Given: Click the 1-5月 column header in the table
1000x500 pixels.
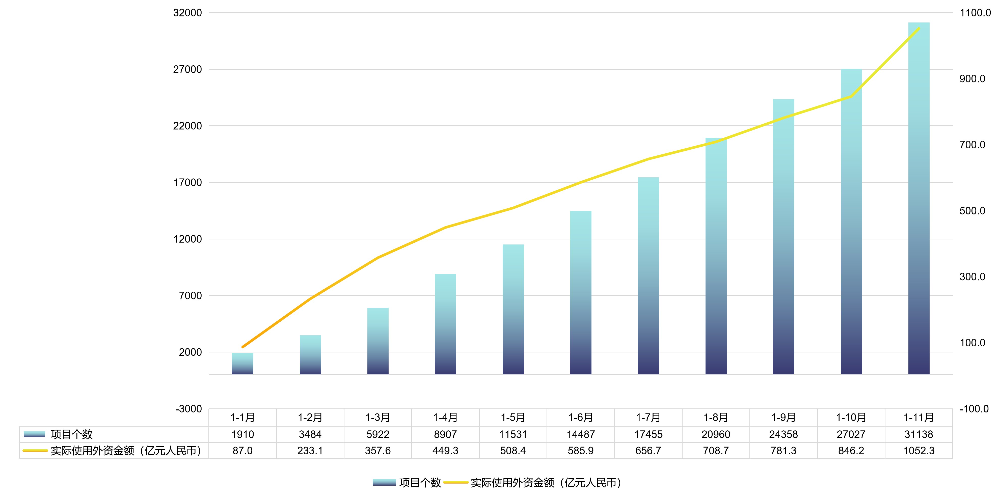Looking at the screenshot, I should point(512,417).
